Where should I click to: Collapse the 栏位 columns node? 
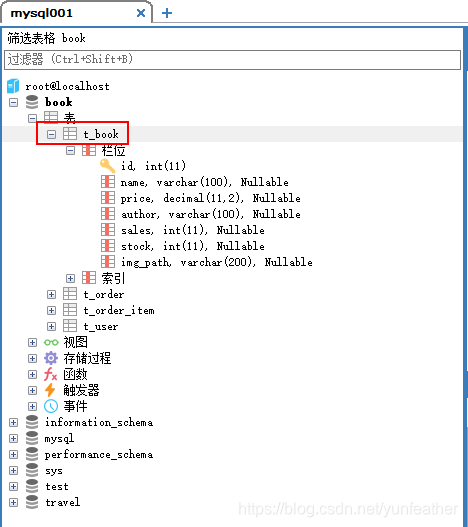tap(70, 151)
